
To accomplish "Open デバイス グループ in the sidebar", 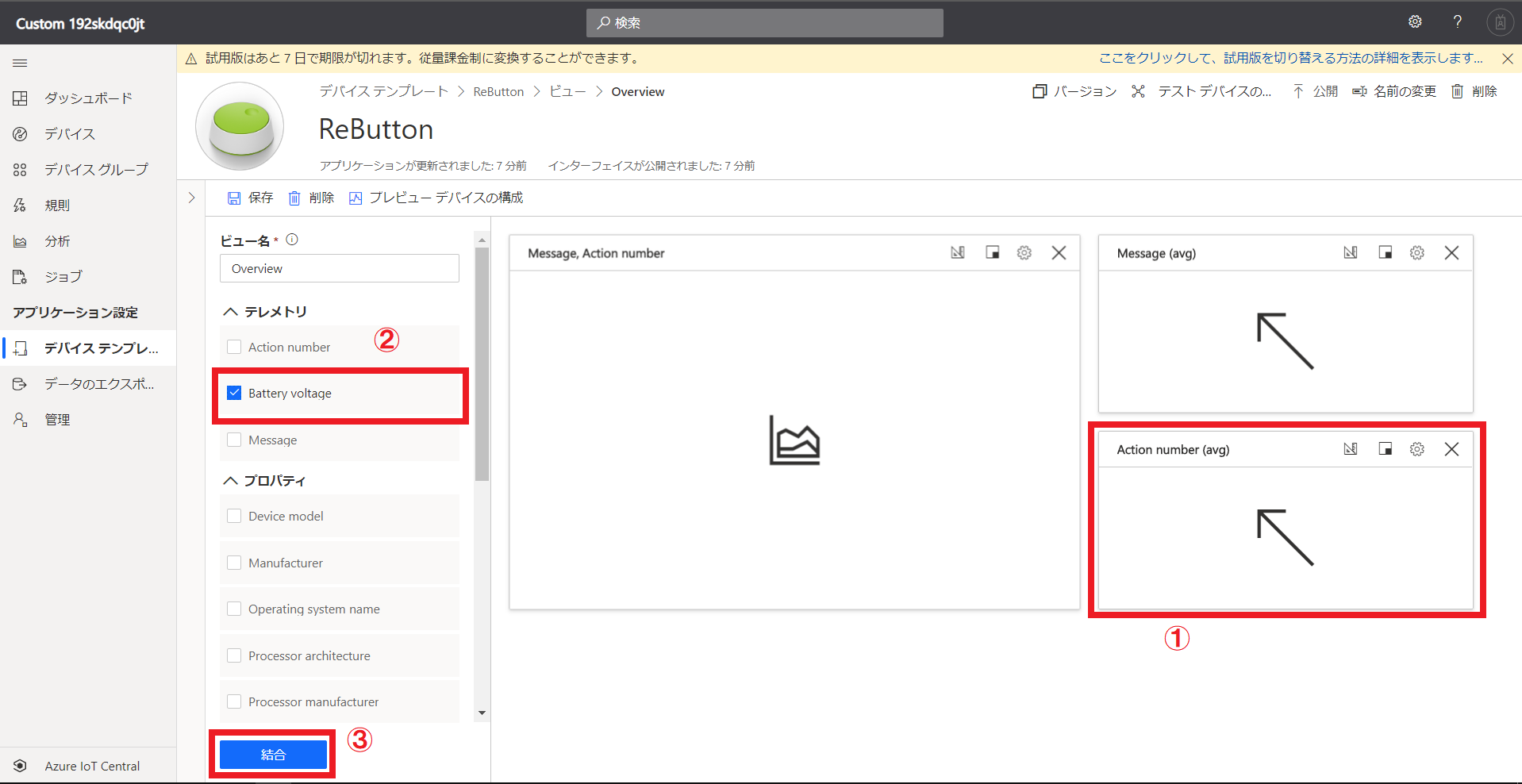I will (x=88, y=169).
